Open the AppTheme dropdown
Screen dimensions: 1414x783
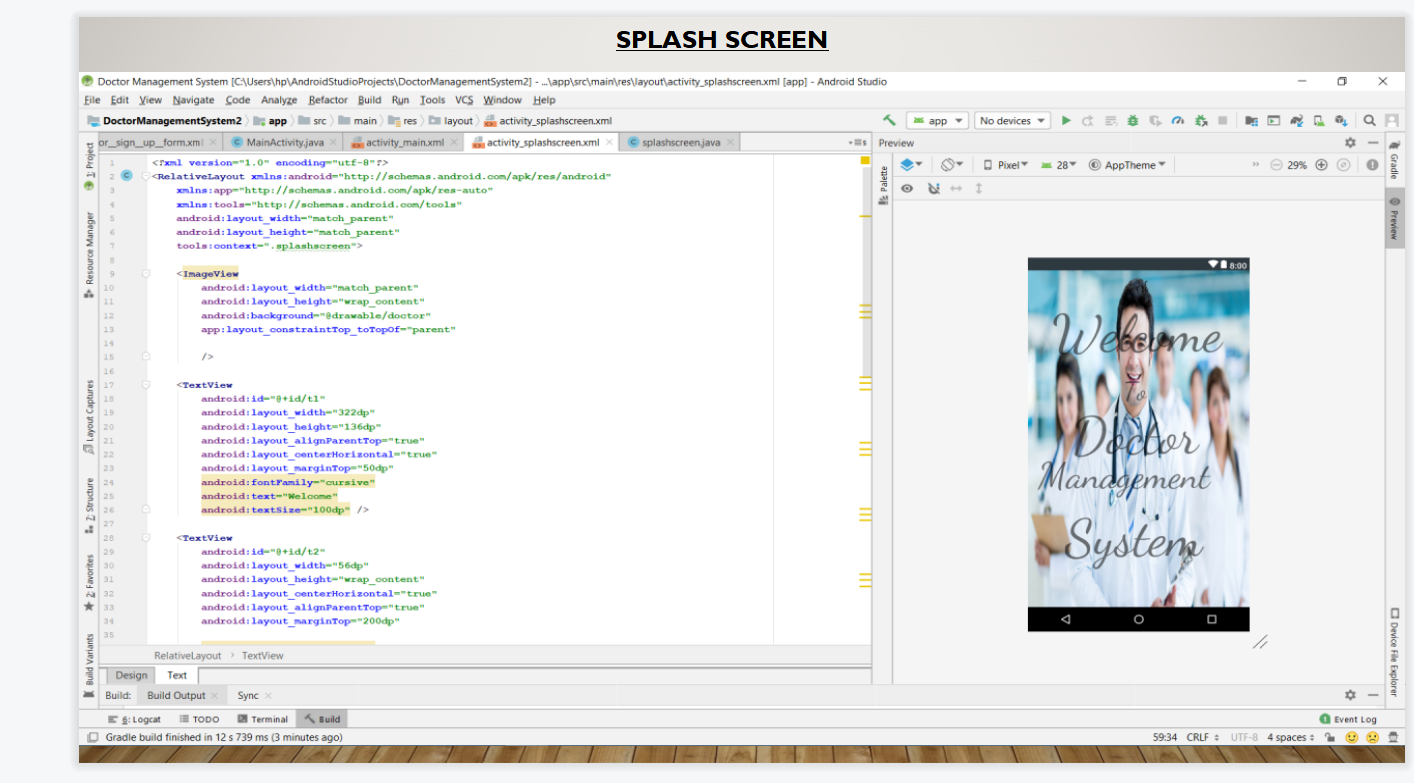pos(1127,165)
